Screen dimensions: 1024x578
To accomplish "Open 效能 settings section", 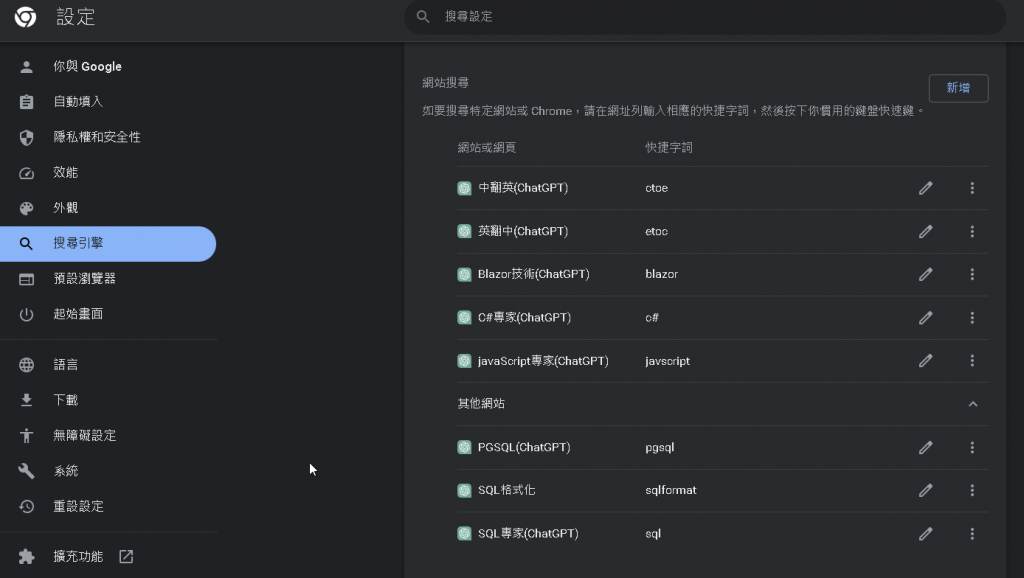I will click(x=108, y=172).
